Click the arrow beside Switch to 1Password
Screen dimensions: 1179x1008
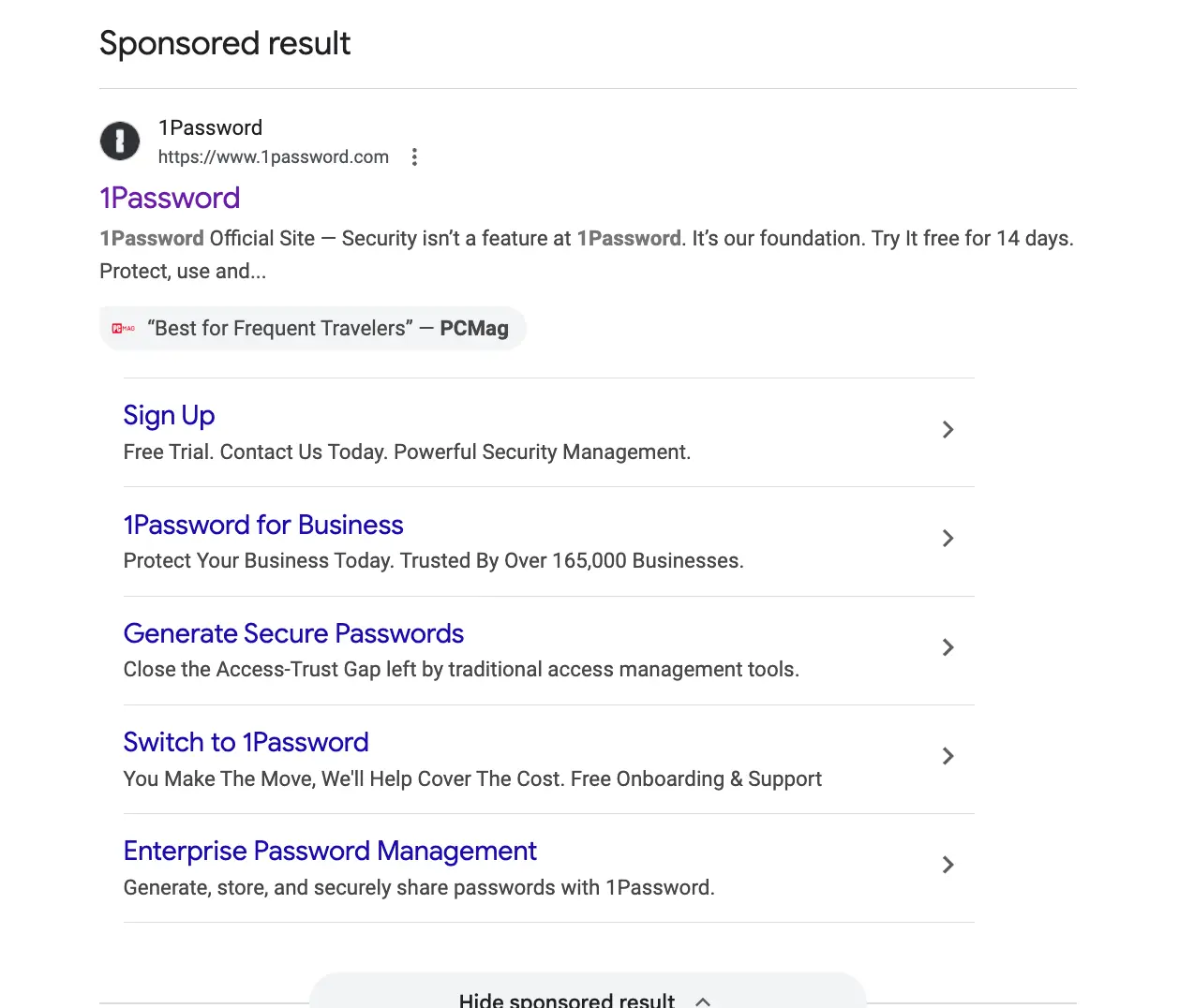point(948,756)
